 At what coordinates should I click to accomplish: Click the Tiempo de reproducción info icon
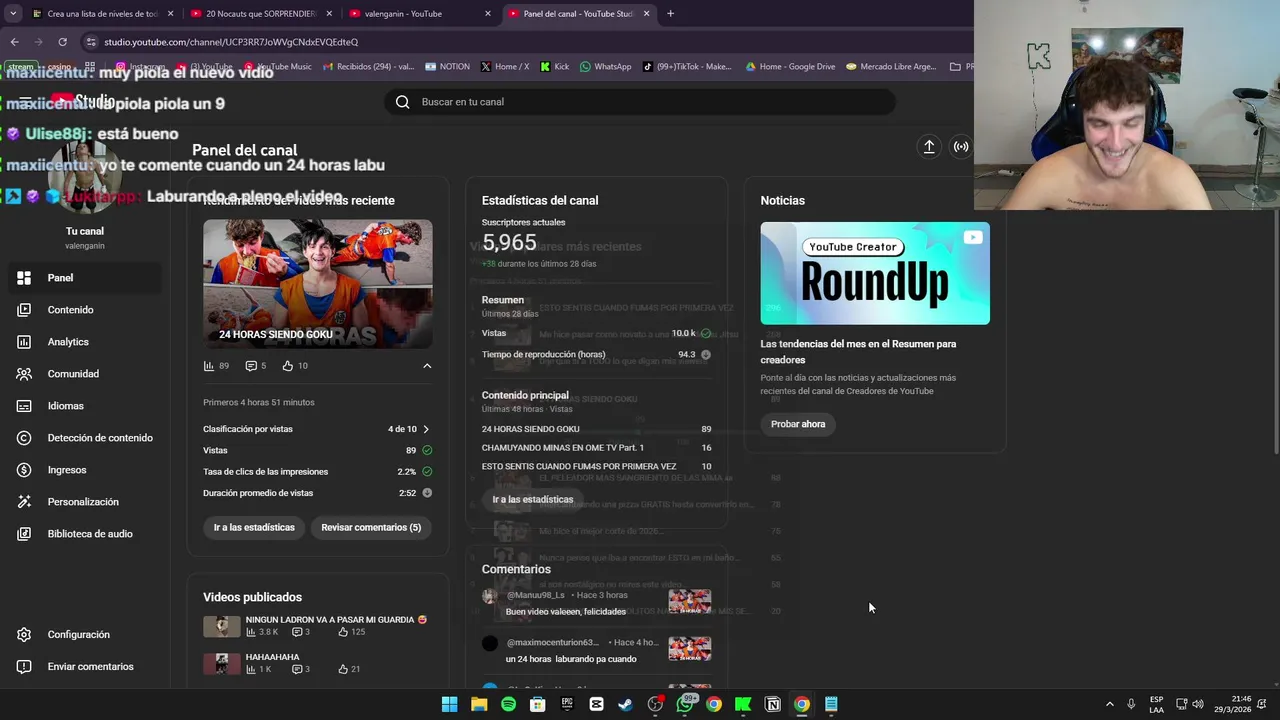(x=706, y=355)
